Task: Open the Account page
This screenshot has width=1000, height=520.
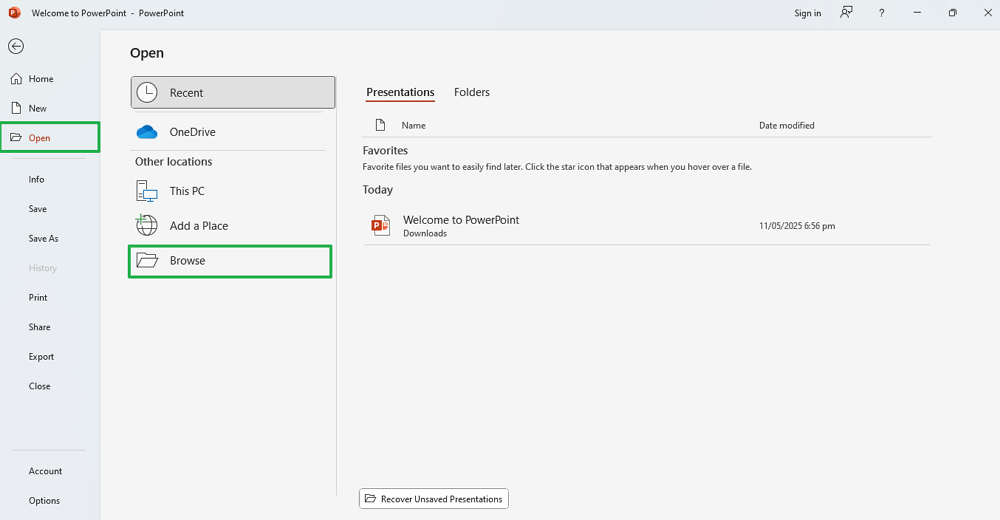Action: click(x=45, y=471)
